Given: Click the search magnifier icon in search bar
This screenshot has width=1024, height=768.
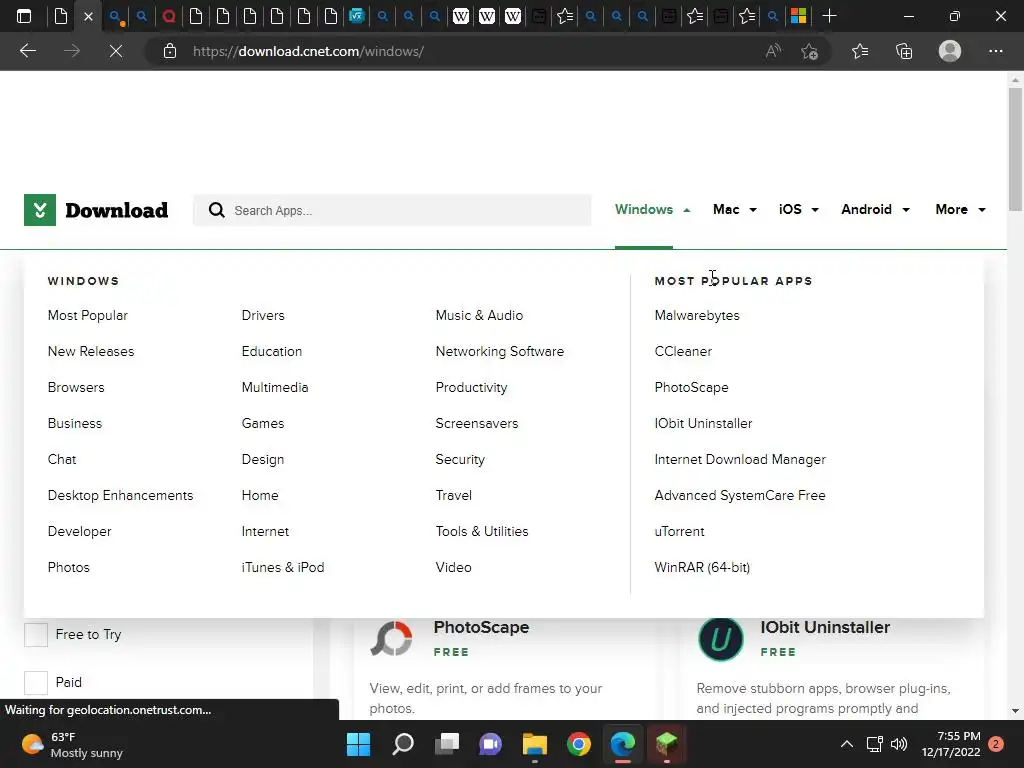Looking at the screenshot, I should pyautogui.click(x=216, y=210).
